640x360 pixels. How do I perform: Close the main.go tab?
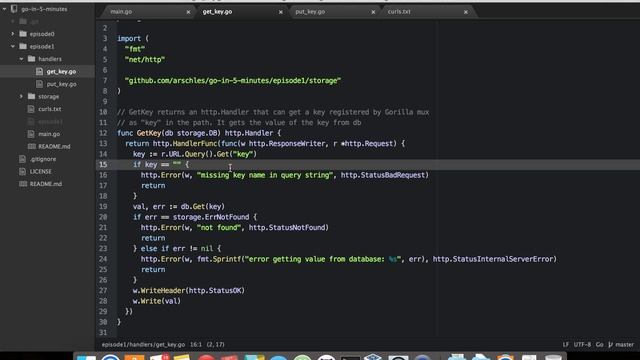coord(188,12)
